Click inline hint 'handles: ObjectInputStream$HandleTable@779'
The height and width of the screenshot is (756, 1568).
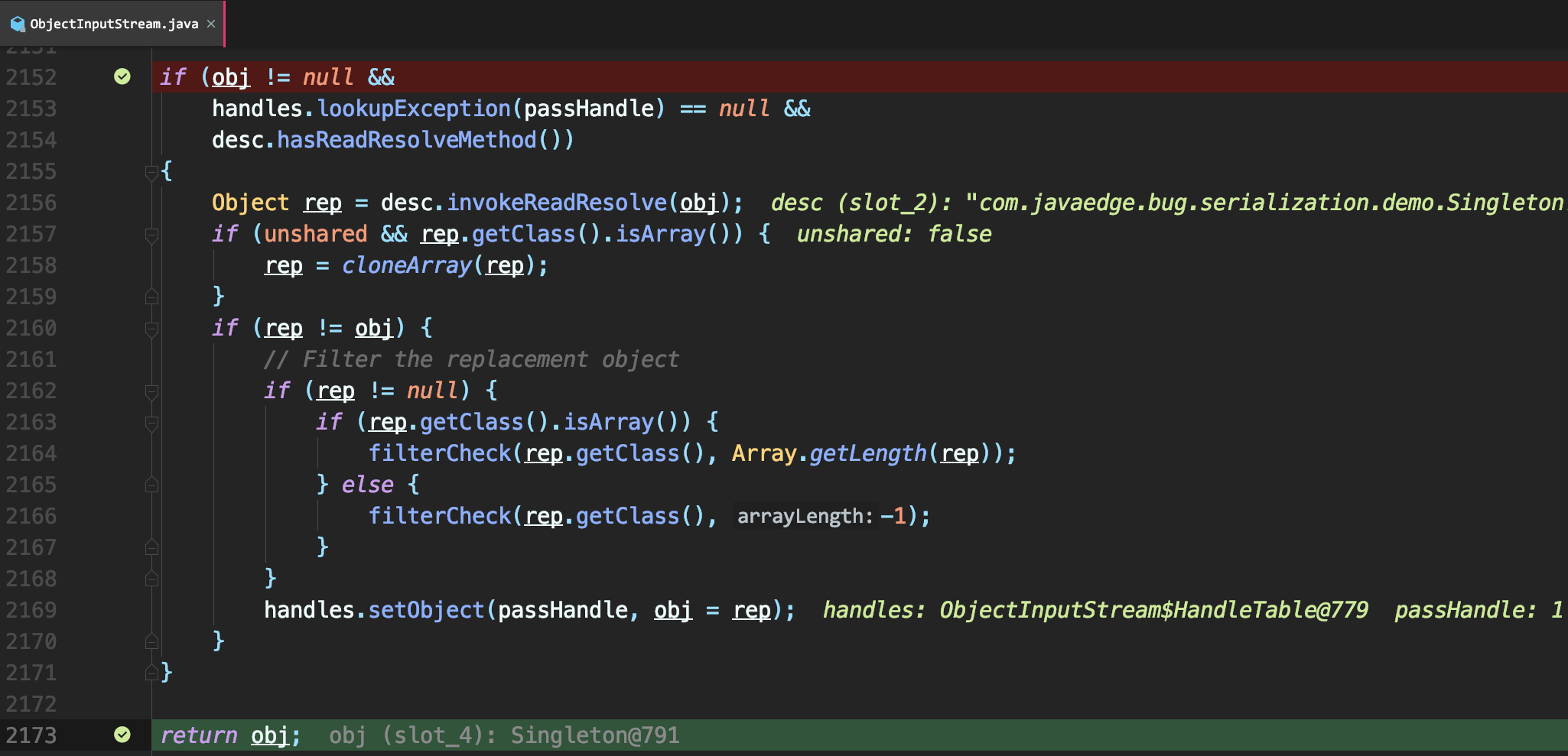click(1095, 610)
